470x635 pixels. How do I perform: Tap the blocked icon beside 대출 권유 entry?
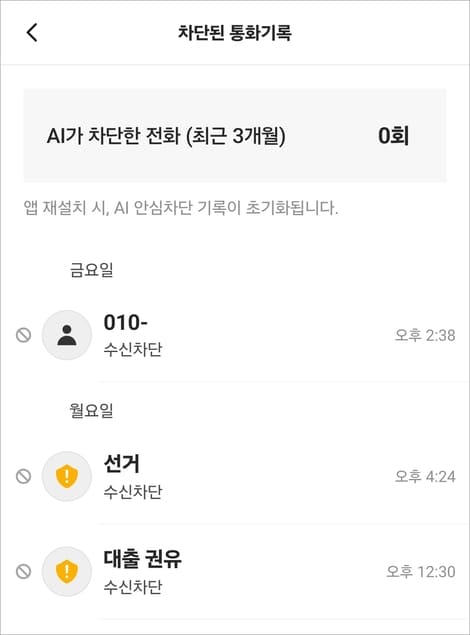(x=23, y=571)
